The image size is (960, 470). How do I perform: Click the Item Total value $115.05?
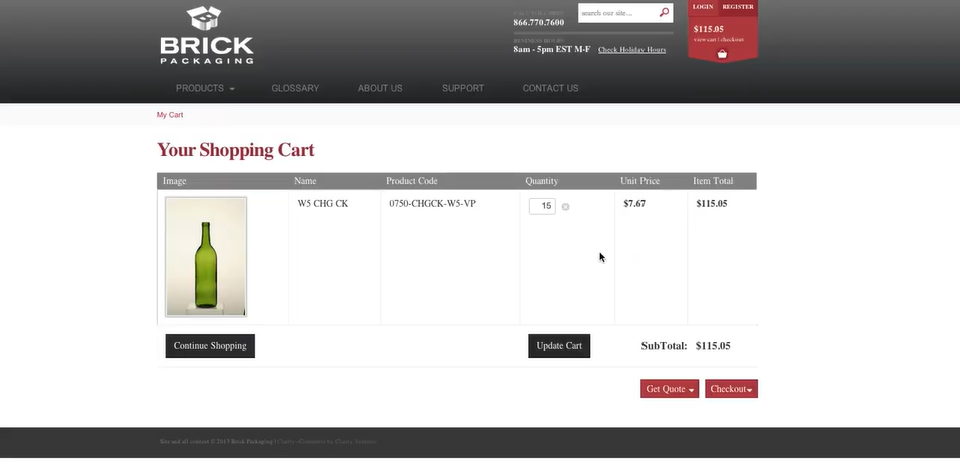tap(712, 204)
